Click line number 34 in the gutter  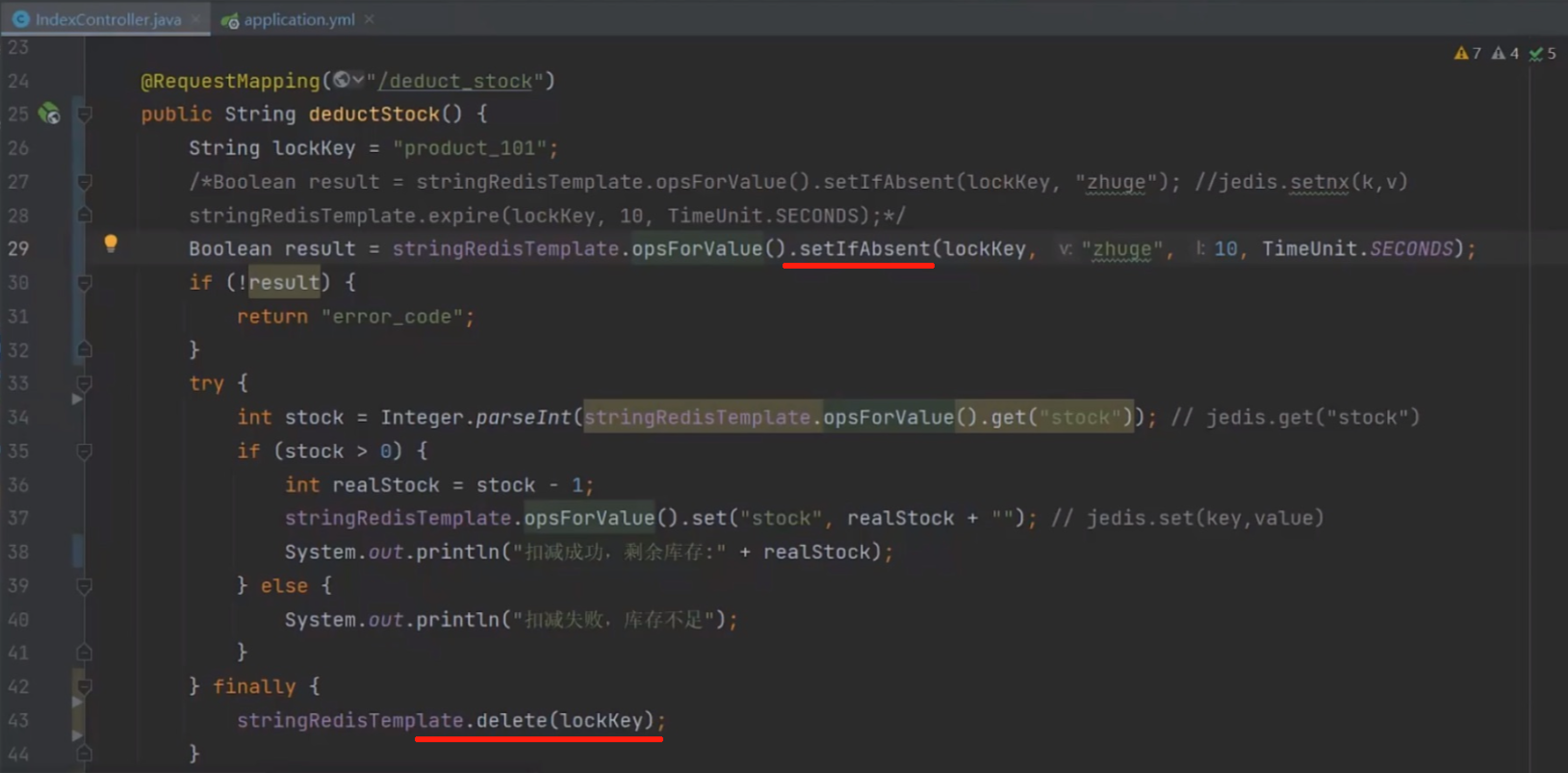pyautogui.click(x=18, y=417)
